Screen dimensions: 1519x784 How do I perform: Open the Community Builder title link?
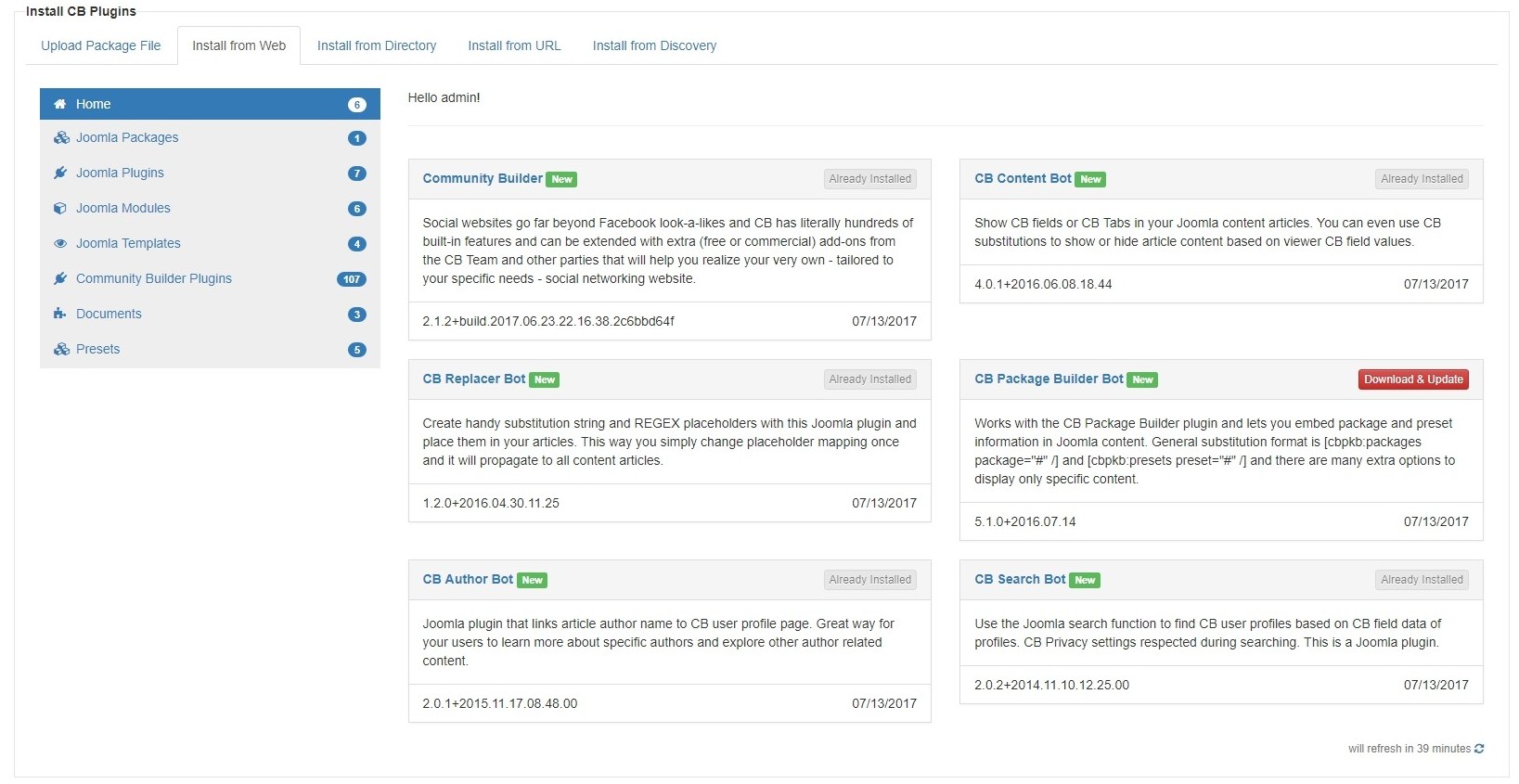click(x=483, y=178)
